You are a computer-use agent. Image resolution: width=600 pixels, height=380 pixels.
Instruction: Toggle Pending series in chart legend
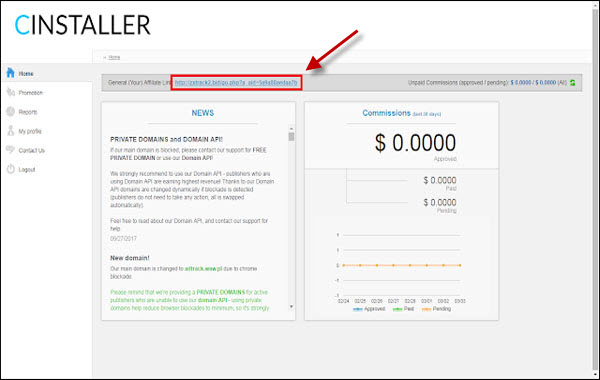[436, 309]
